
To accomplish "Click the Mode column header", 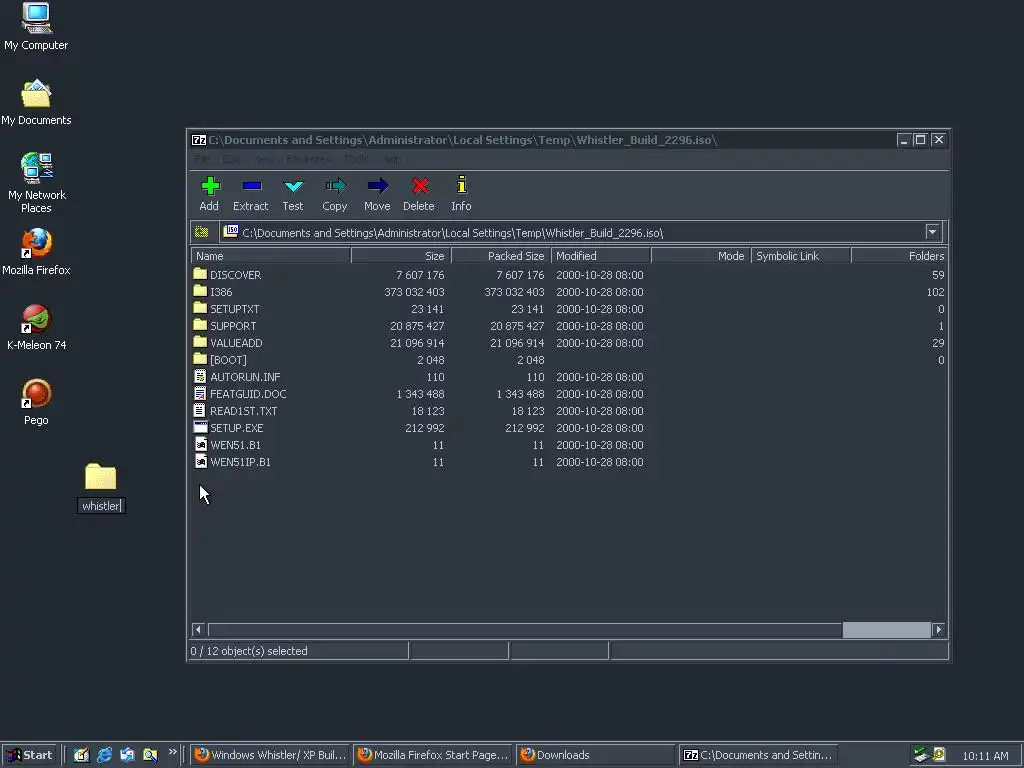I will click(701, 256).
